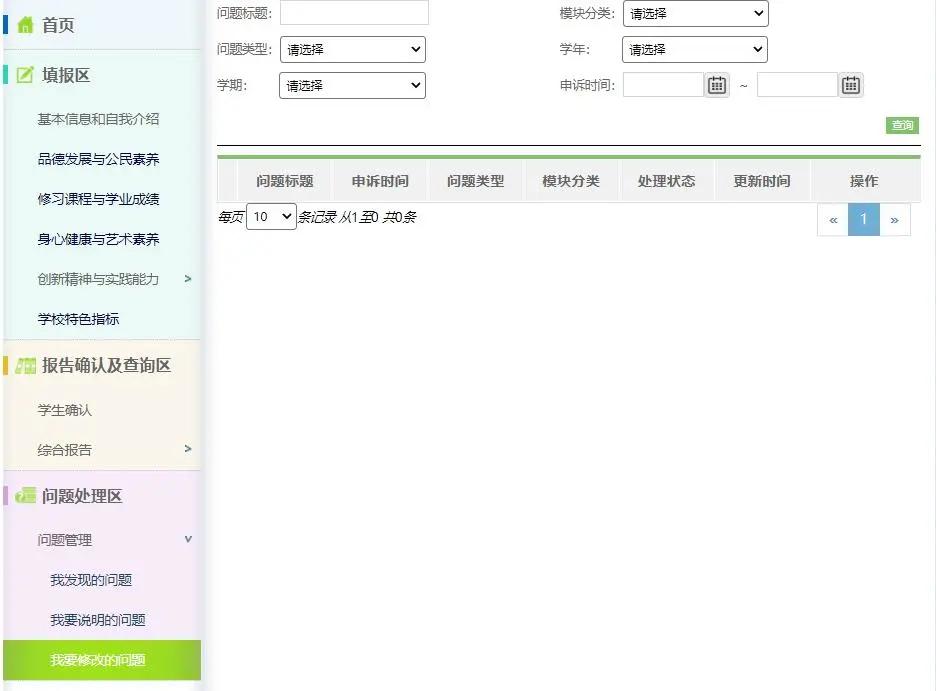Expand the 创新精神与实践能力 item
This screenshot has height=691, width=936.
[187, 280]
